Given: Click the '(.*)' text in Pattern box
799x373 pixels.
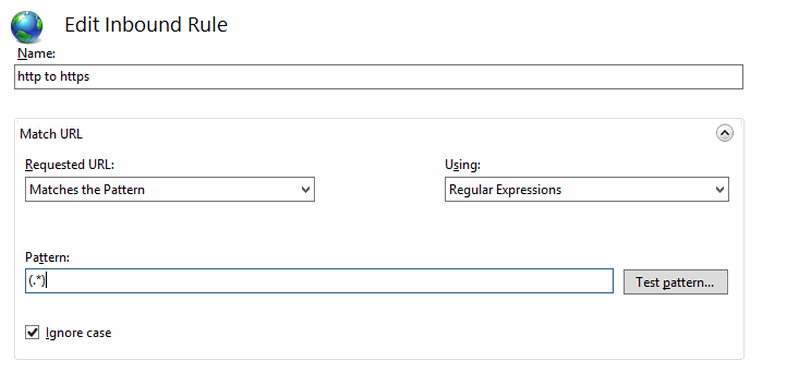Looking at the screenshot, I should click(37, 281).
